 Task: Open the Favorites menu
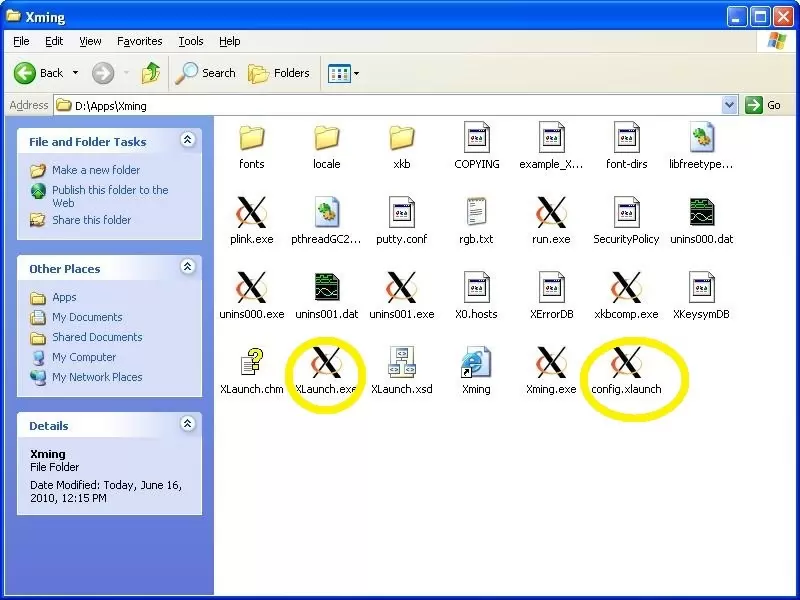(x=139, y=41)
